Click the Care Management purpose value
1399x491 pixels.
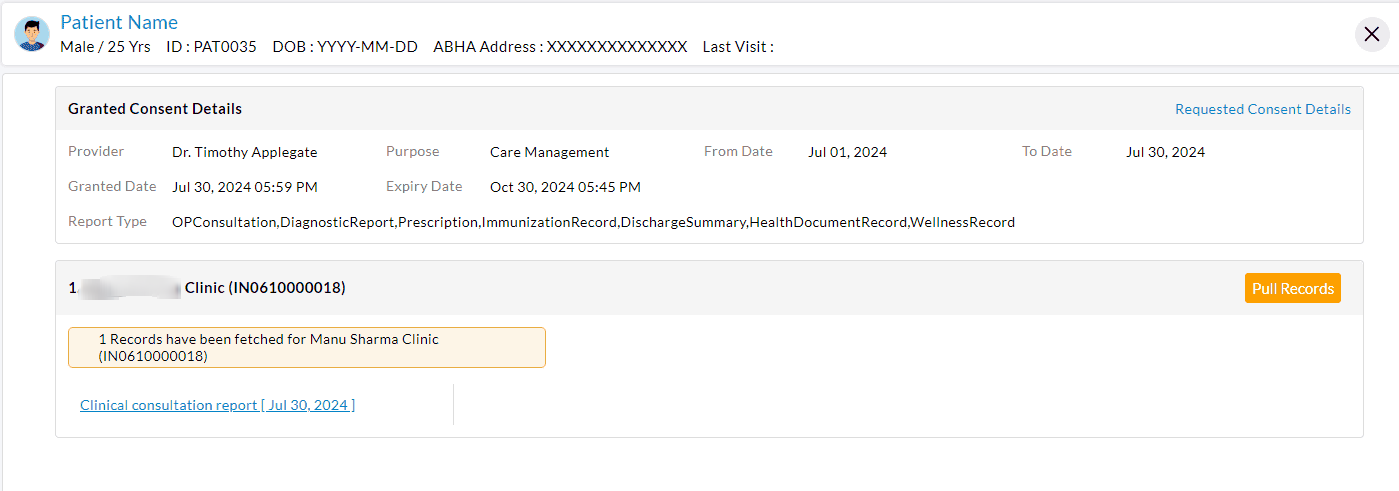[x=549, y=152]
